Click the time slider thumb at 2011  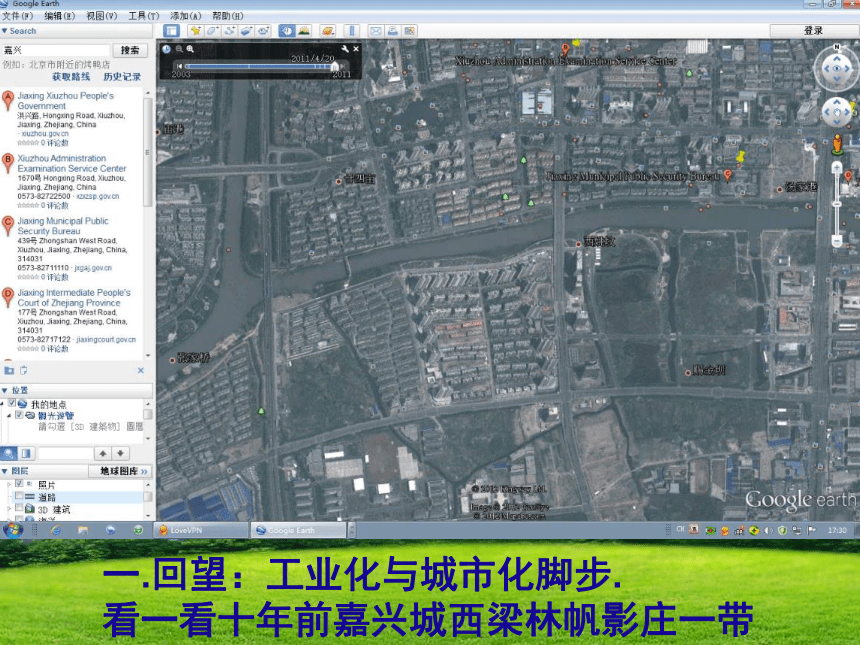tap(335, 66)
